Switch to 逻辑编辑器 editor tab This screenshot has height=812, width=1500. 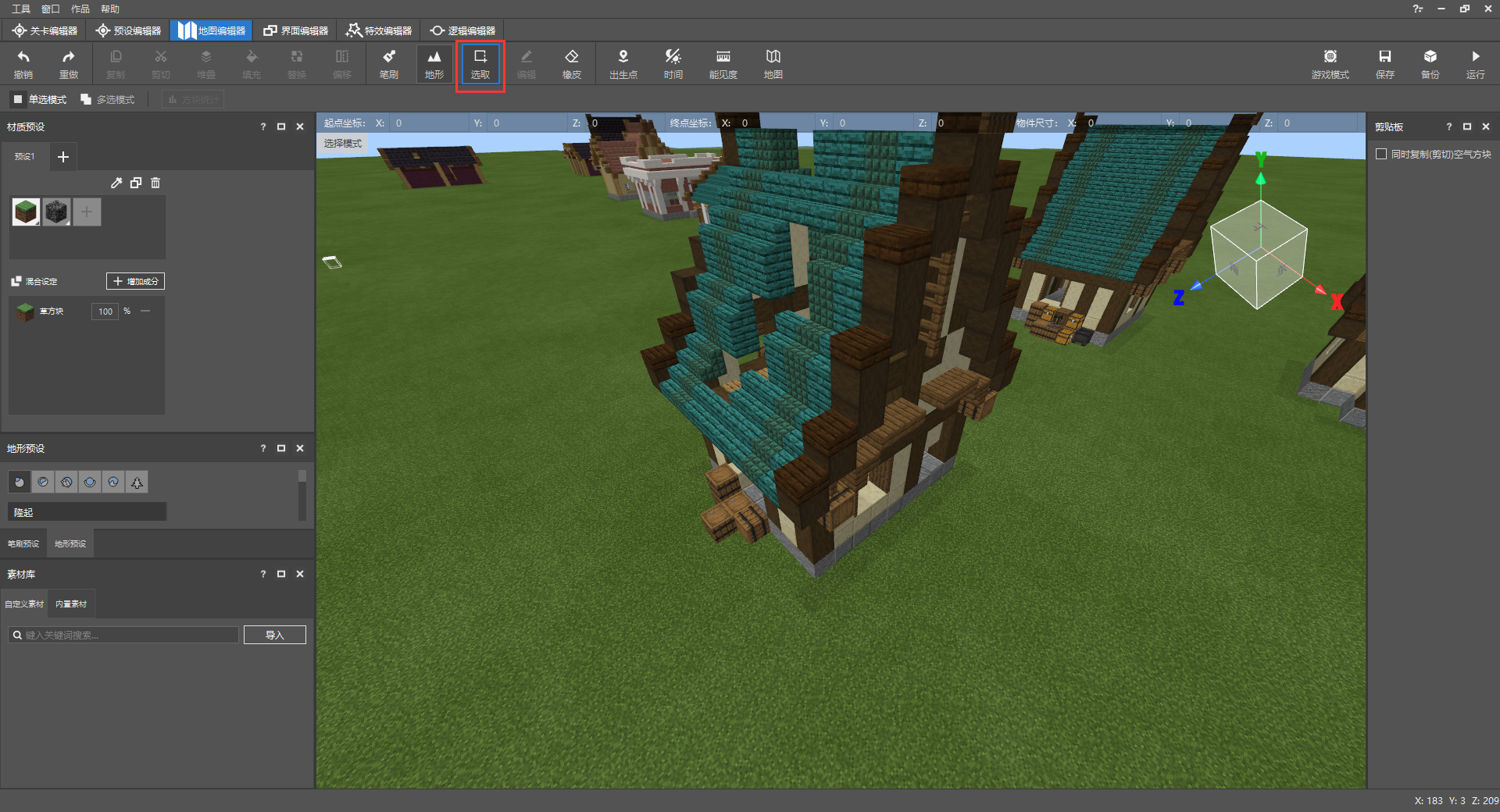[462, 30]
